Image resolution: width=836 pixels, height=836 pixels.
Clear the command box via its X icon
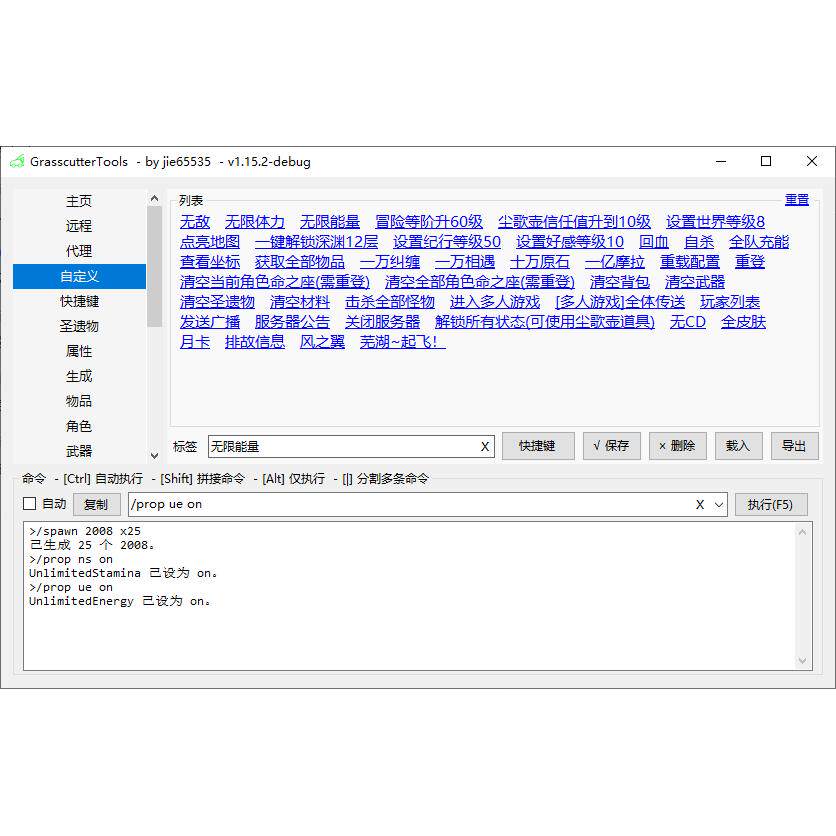coord(699,504)
